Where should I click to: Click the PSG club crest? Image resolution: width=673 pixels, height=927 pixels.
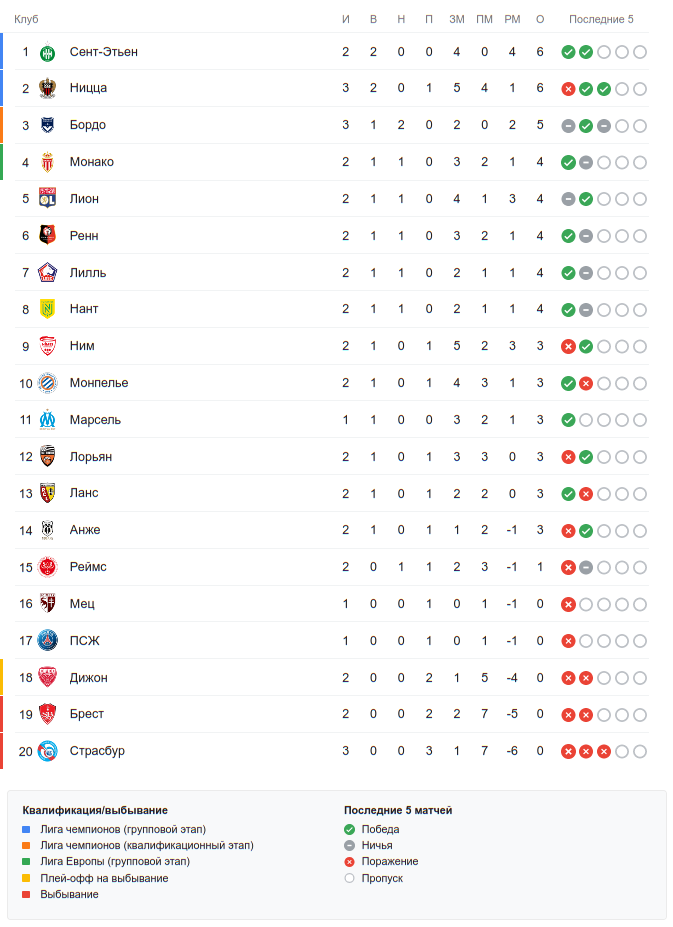tap(47, 641)
